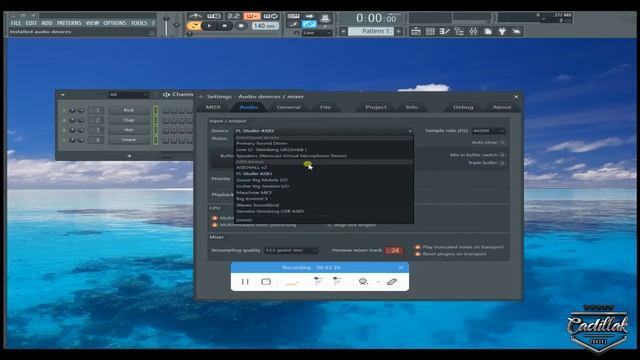Open the Line snap dropdown
This screenshot has height=360, width=640.
point(317,33)
